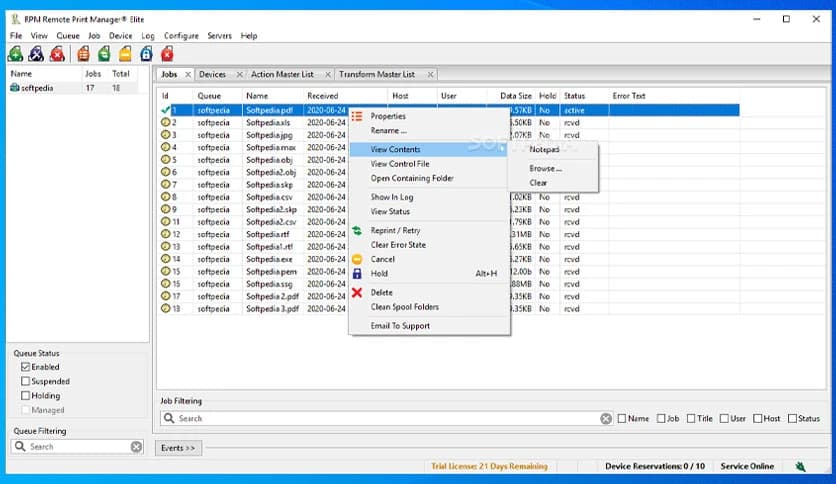The image size is (836, 484).
Task: Click the green checkmark icon of job 1
Action: pyautogui.click(x=166, y=110)
